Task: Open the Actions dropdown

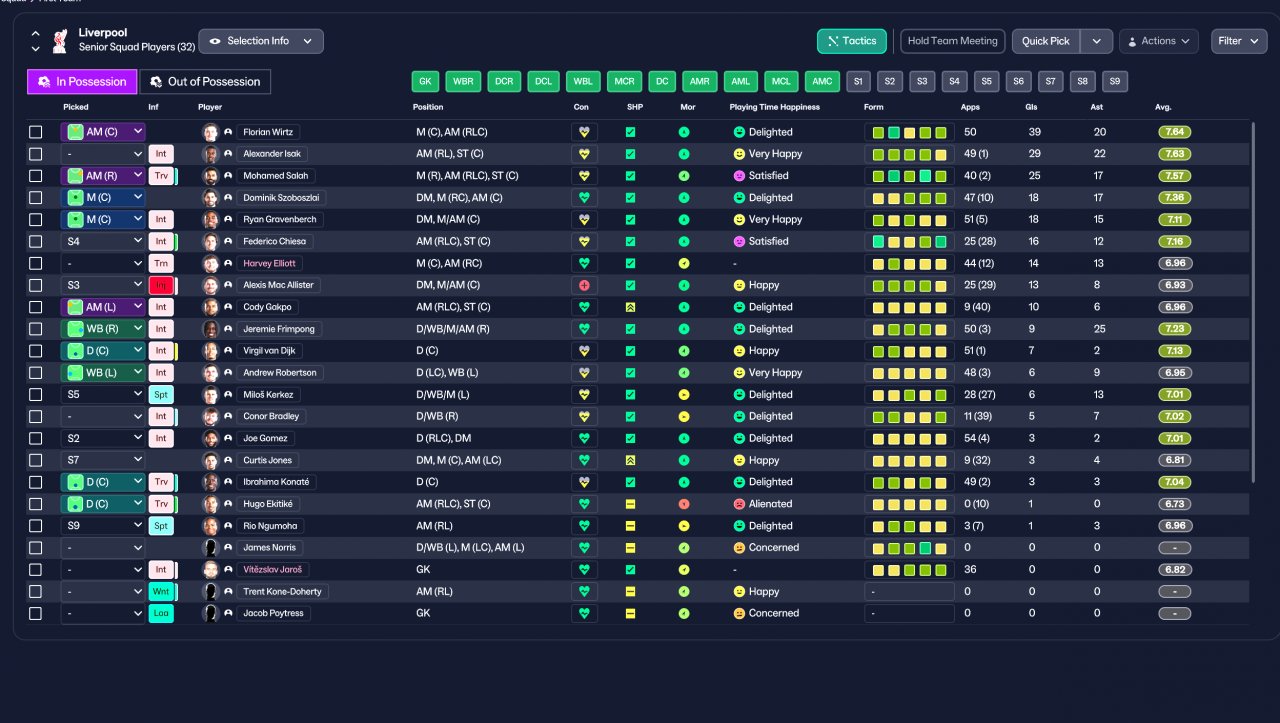Action: point(1159,41)
